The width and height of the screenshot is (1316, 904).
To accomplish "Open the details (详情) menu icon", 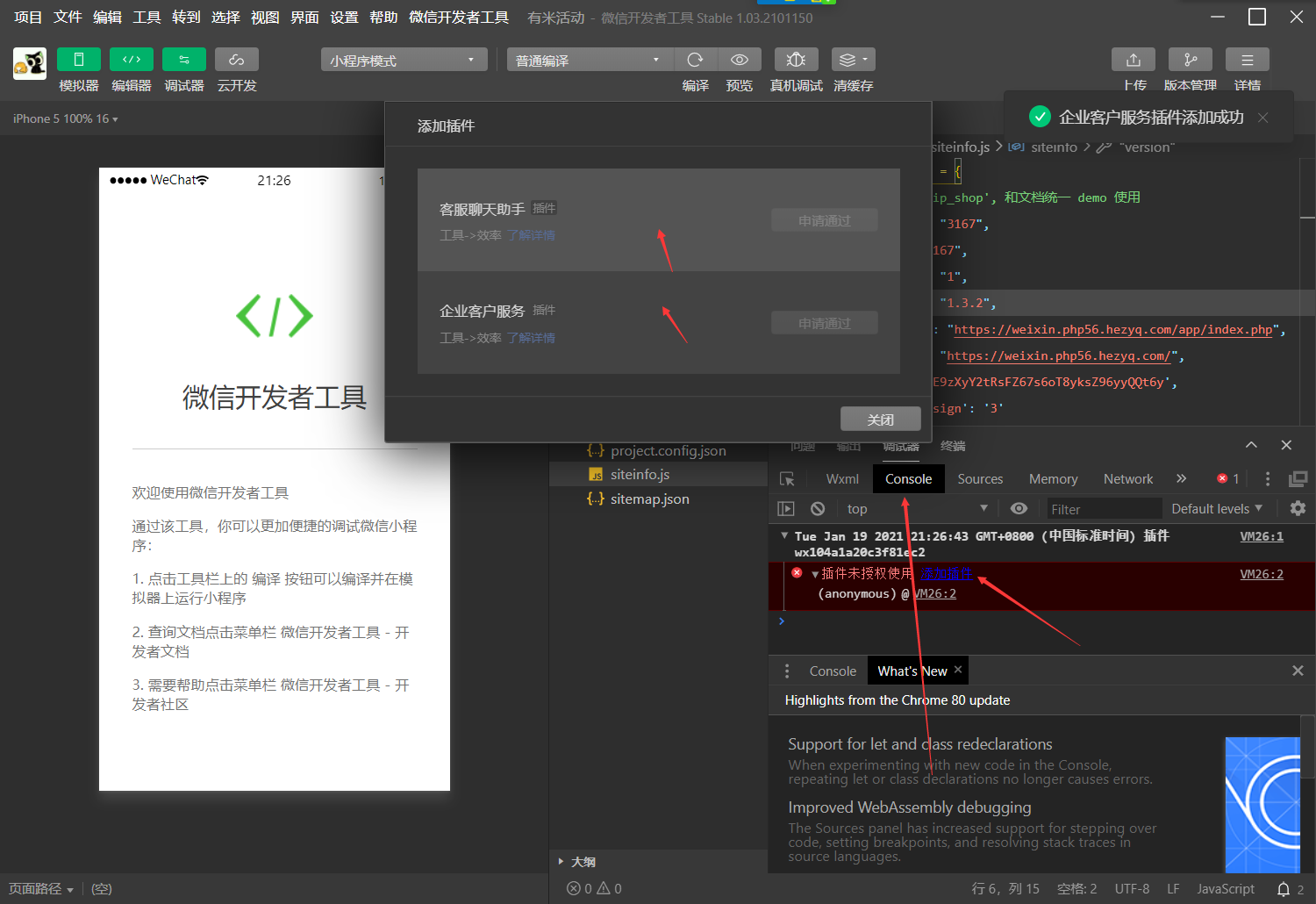I will pyautogui.click(x=1248, y=59).
